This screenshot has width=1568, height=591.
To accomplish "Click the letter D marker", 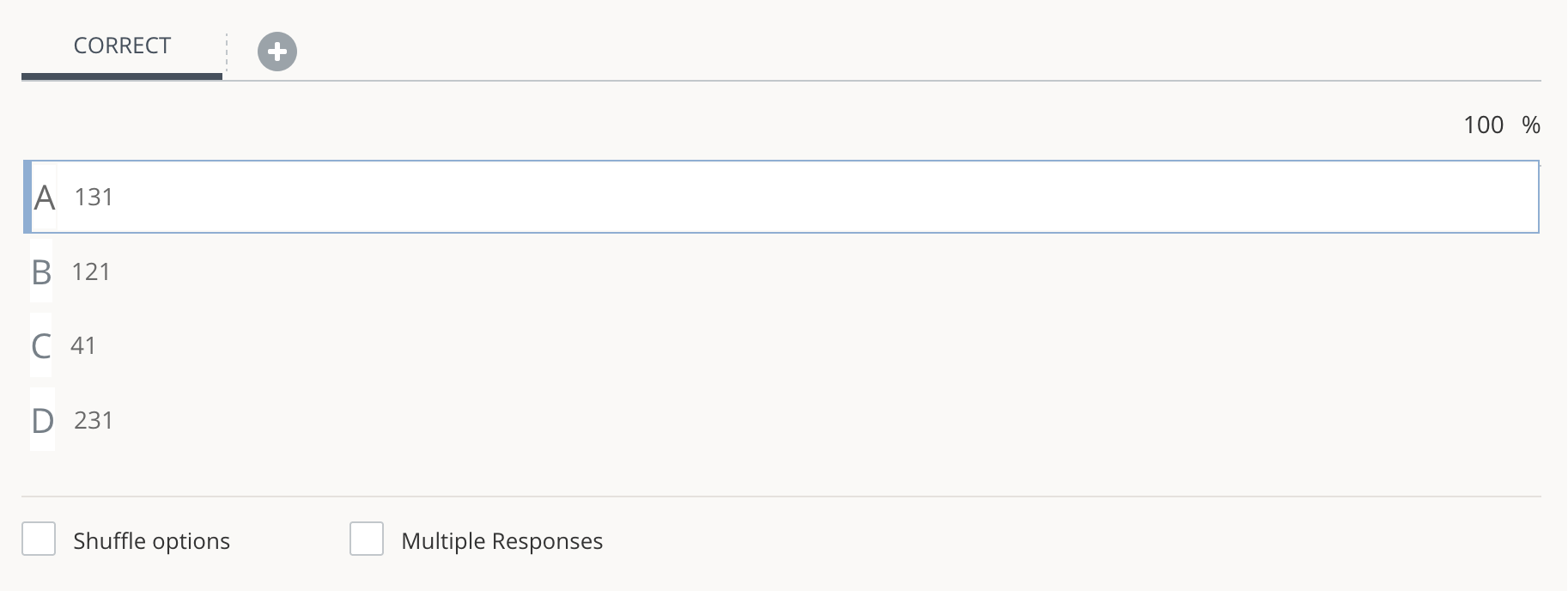I will pyautogui.click(x=40, y=420).
